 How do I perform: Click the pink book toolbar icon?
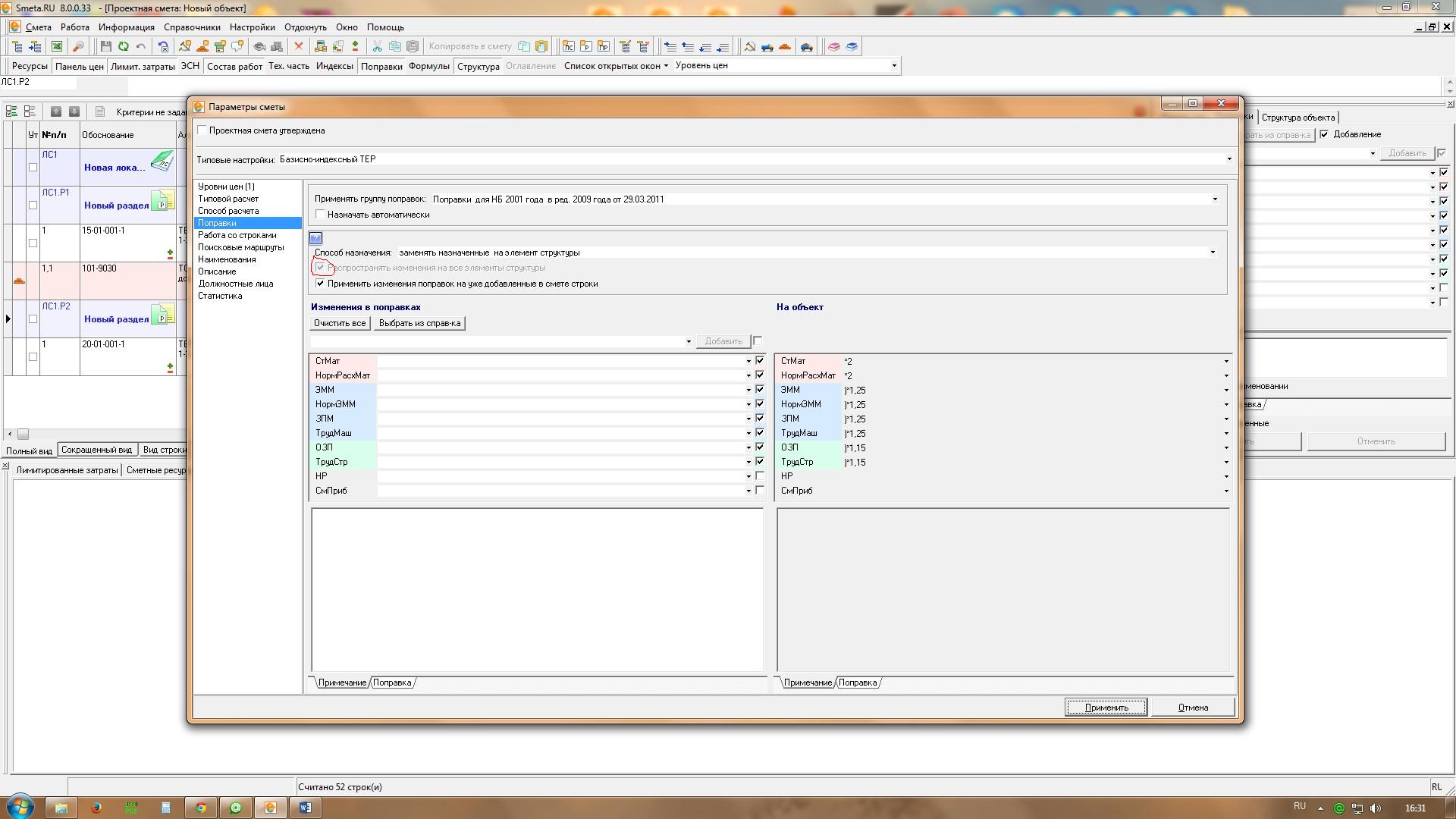click(833, 46)
